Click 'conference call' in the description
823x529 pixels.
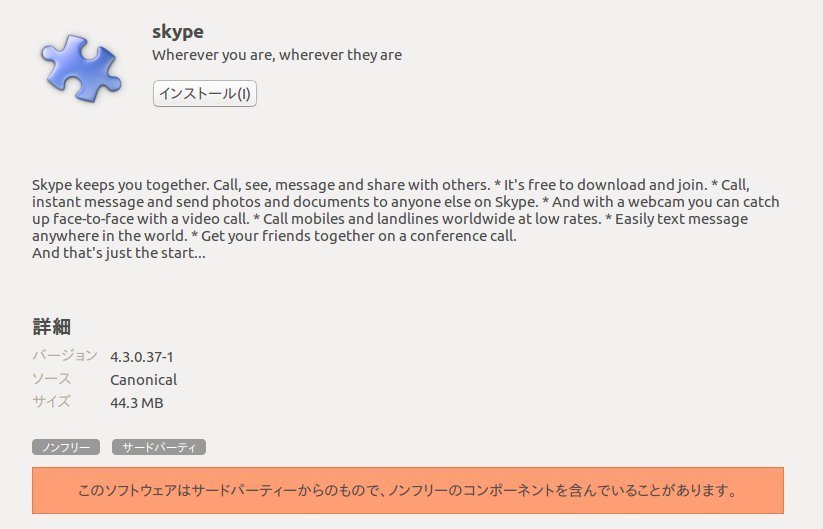click(463, 236)
